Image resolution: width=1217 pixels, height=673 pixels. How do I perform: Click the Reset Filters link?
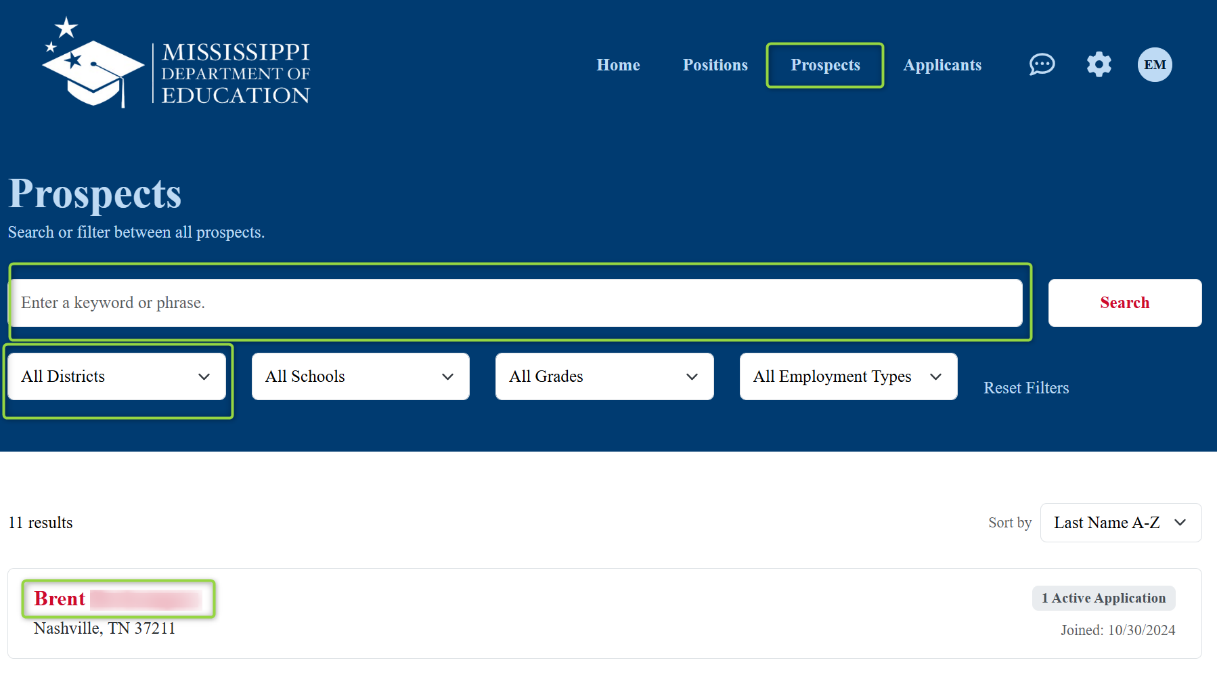coord(1026,388)
